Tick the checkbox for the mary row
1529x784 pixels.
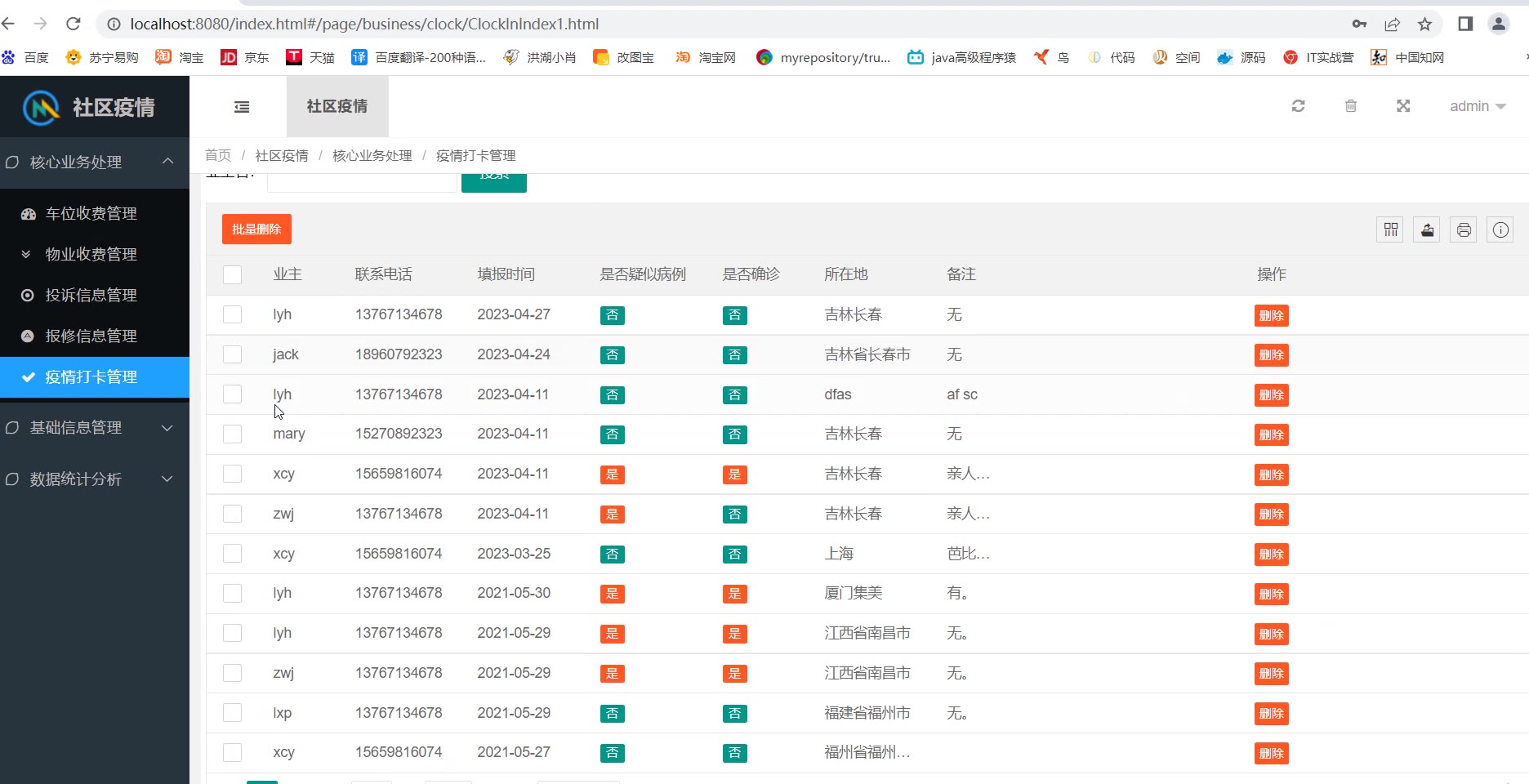233,434
